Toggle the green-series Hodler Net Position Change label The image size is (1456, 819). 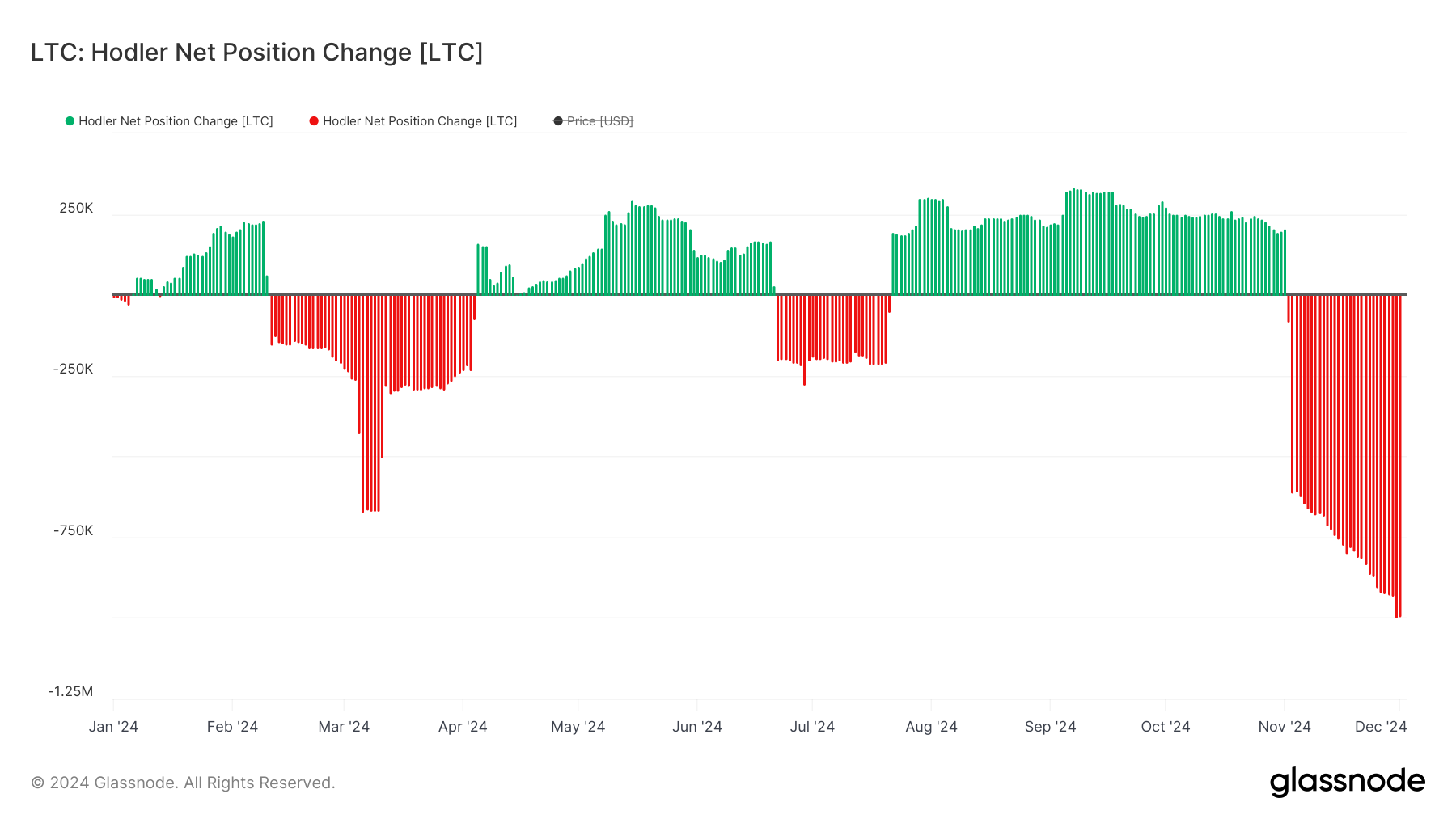click(x=176, y=121)
